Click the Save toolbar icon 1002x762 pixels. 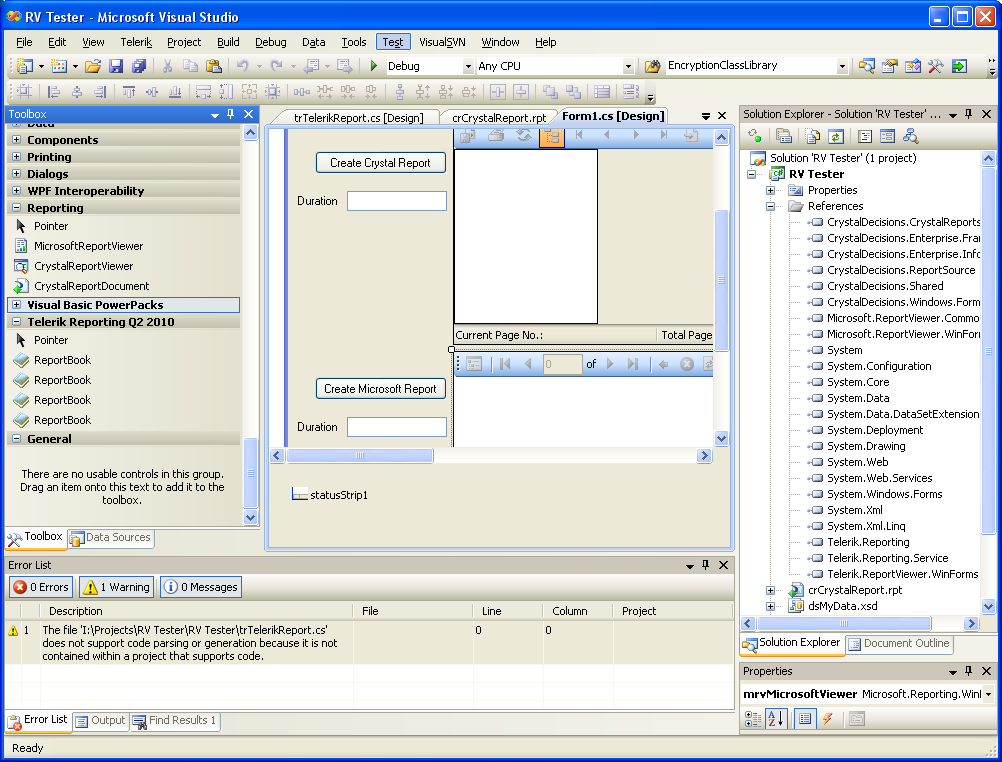(116, 66)
